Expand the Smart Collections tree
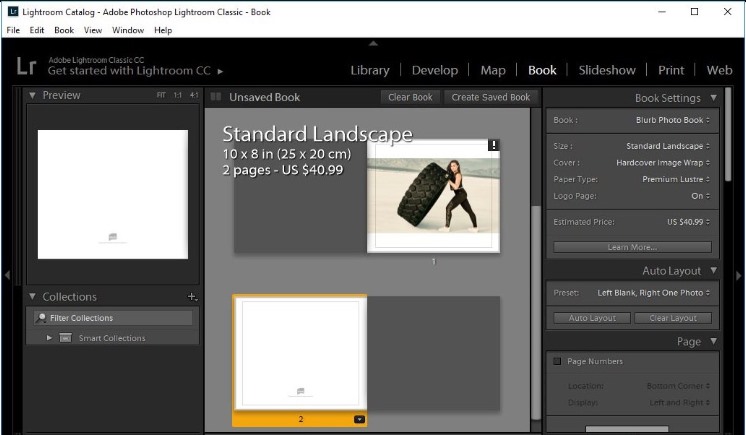 [x=49, y=338]
